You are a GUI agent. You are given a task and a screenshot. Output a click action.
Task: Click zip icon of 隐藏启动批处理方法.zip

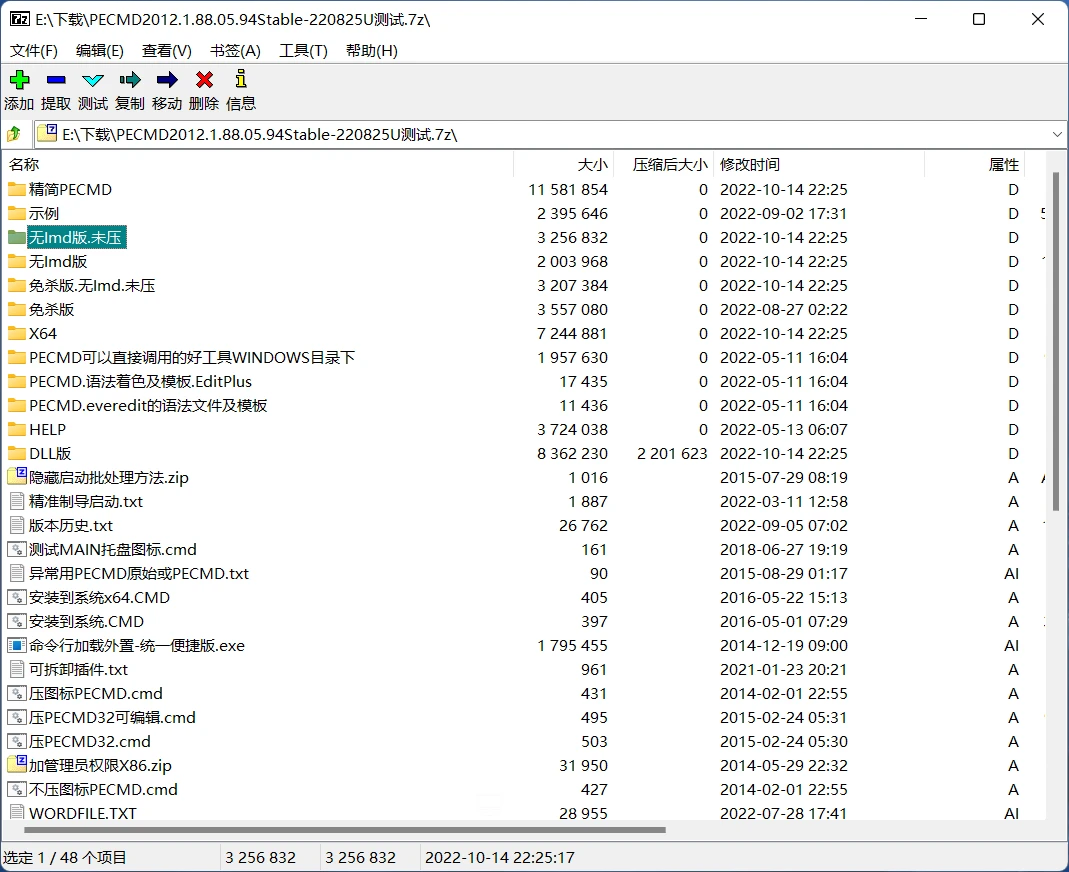(16, 476)
